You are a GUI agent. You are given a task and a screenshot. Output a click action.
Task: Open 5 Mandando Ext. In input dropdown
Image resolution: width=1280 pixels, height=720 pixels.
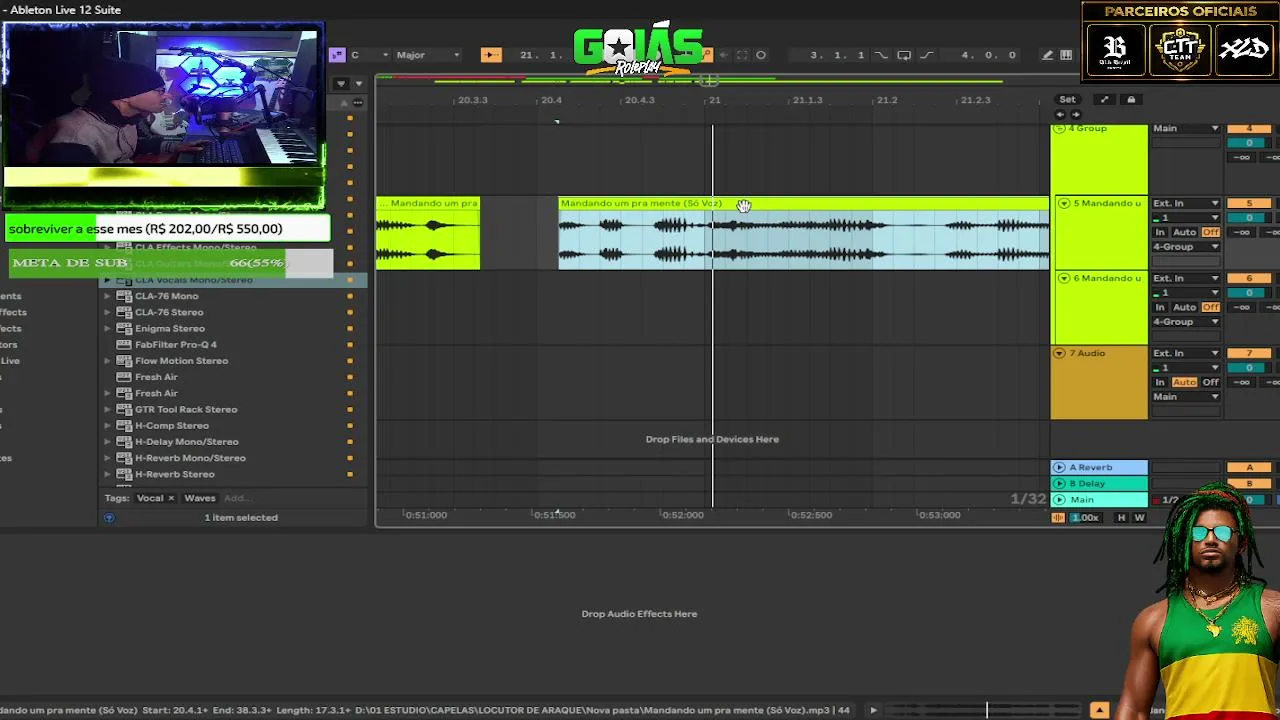coord(1186,203)
